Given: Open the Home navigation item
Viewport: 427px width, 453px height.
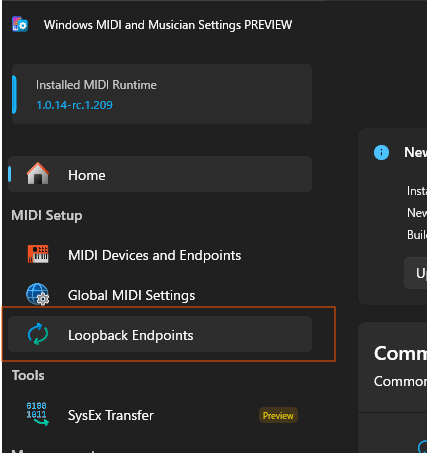Looking at the screenshot, I should coord(160,174).
